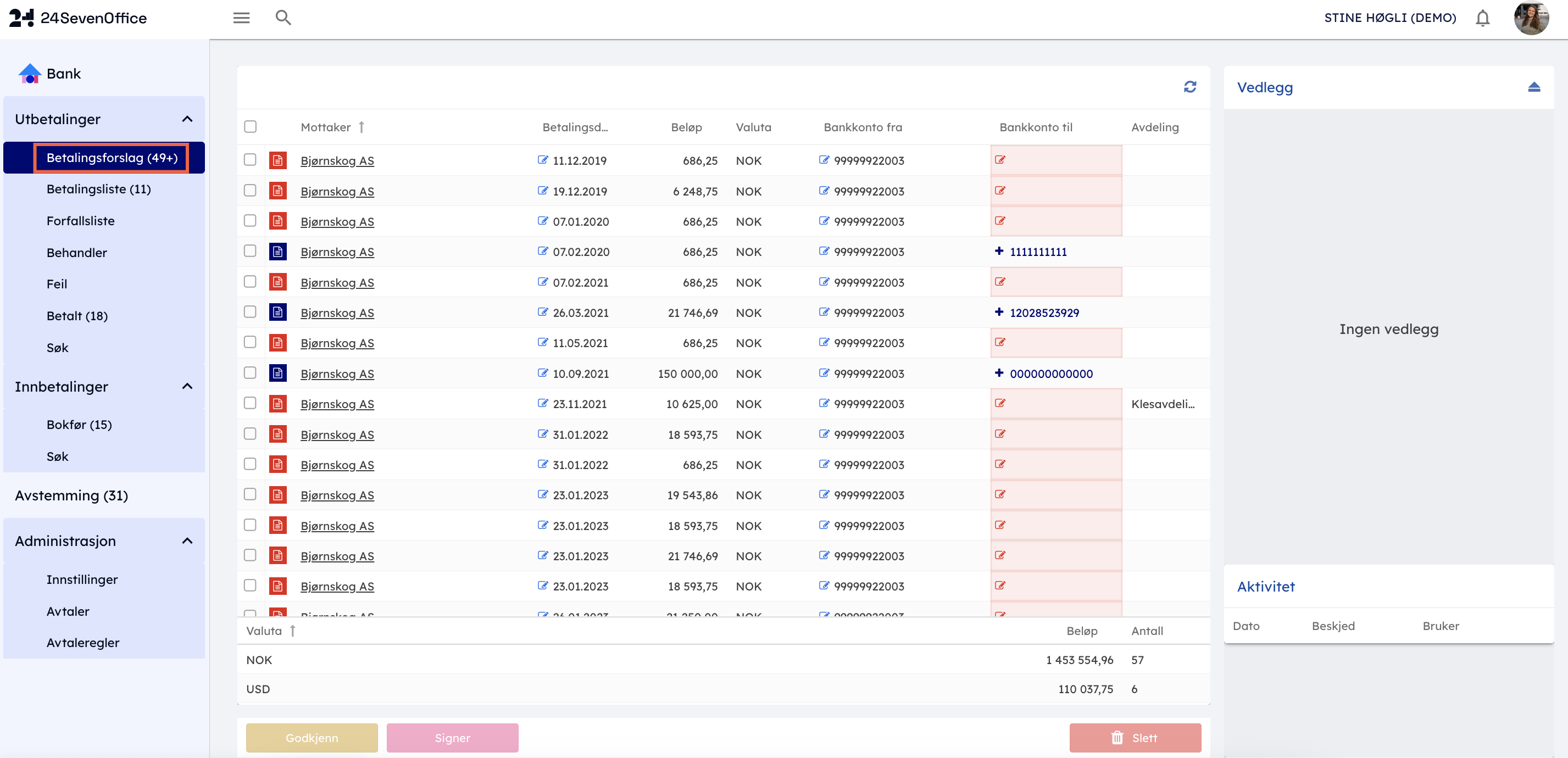Screen dimensions: 1568x758
Task: Click plus icon beside account 12028523929
Action: click(x=999, y=312)
